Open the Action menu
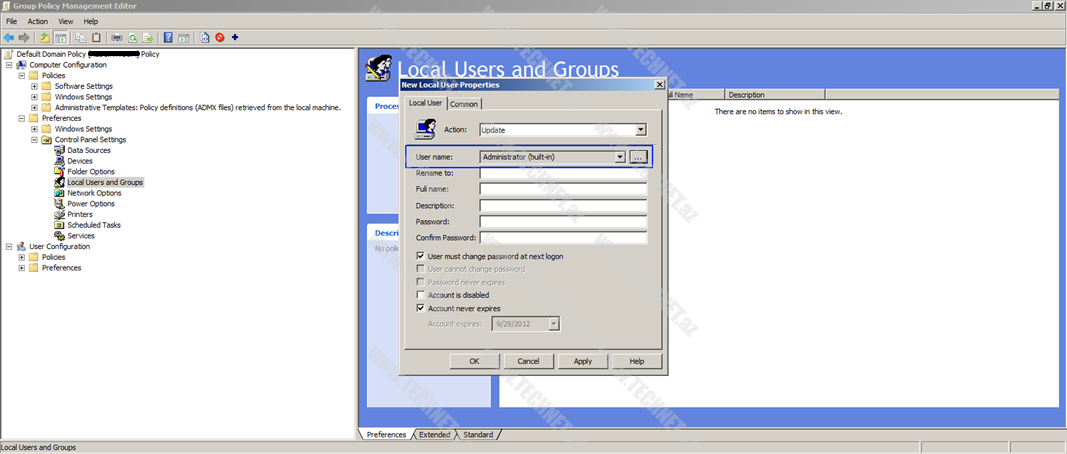1067x454 pixels. coord(37,21)
